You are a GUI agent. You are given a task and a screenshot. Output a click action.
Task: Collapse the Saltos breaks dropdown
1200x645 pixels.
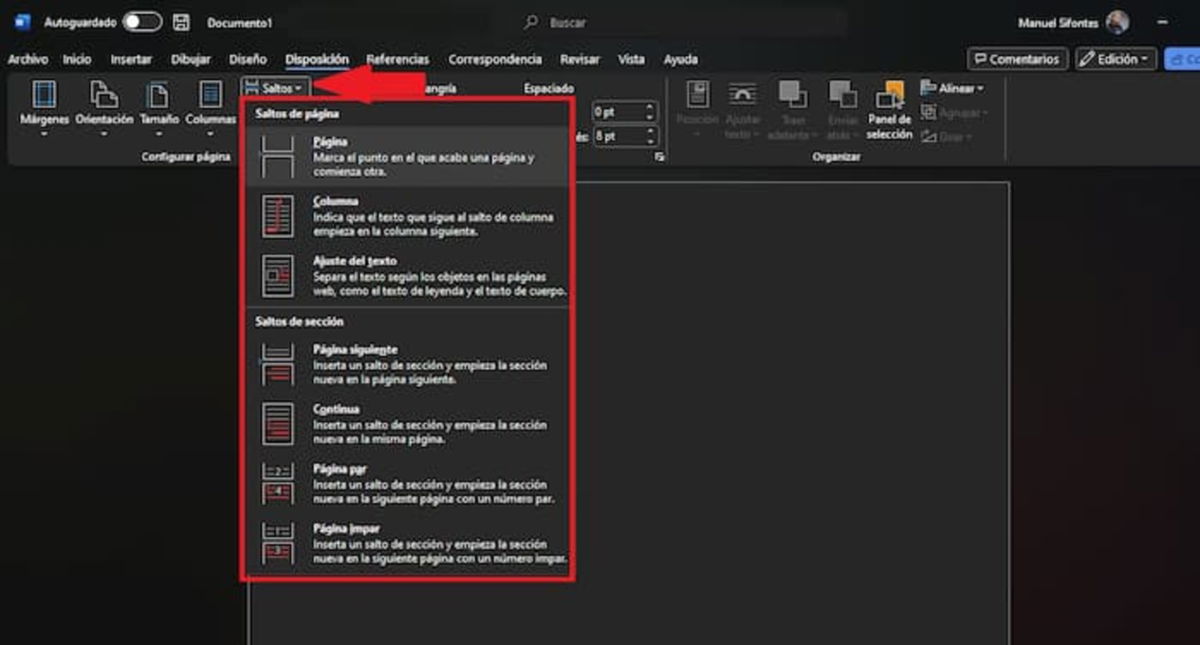tap(276, 88)
